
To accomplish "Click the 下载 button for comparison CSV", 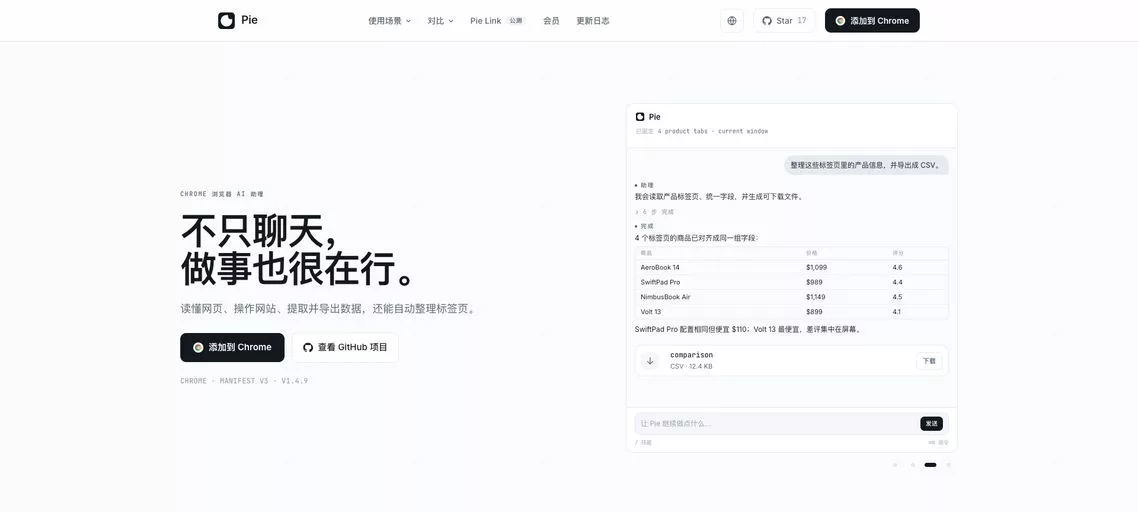I will click(x=929, y=360).
